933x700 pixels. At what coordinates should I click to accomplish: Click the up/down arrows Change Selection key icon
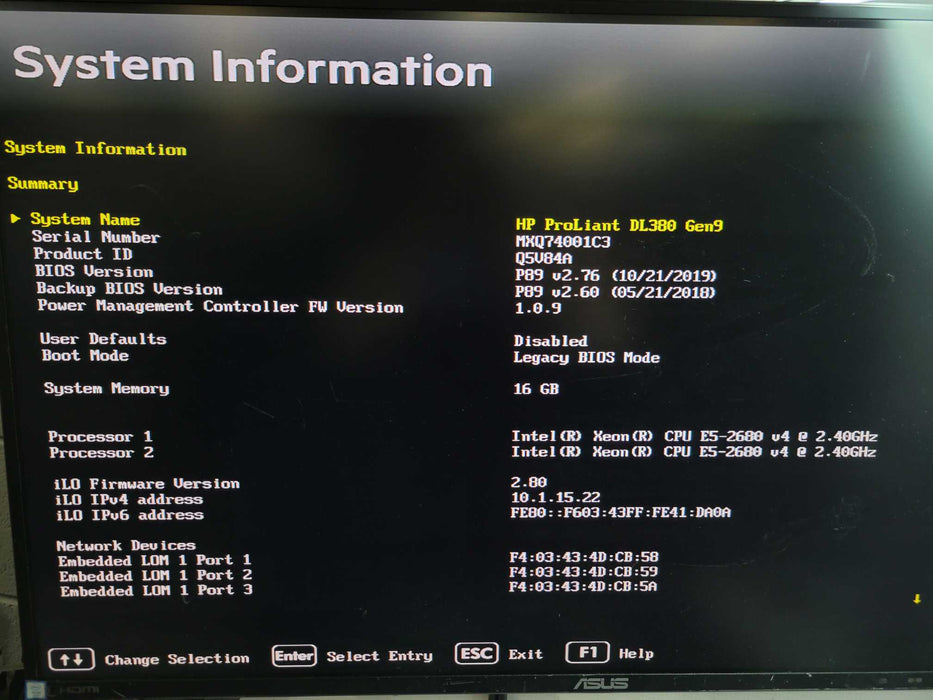(x=71, y=659)
